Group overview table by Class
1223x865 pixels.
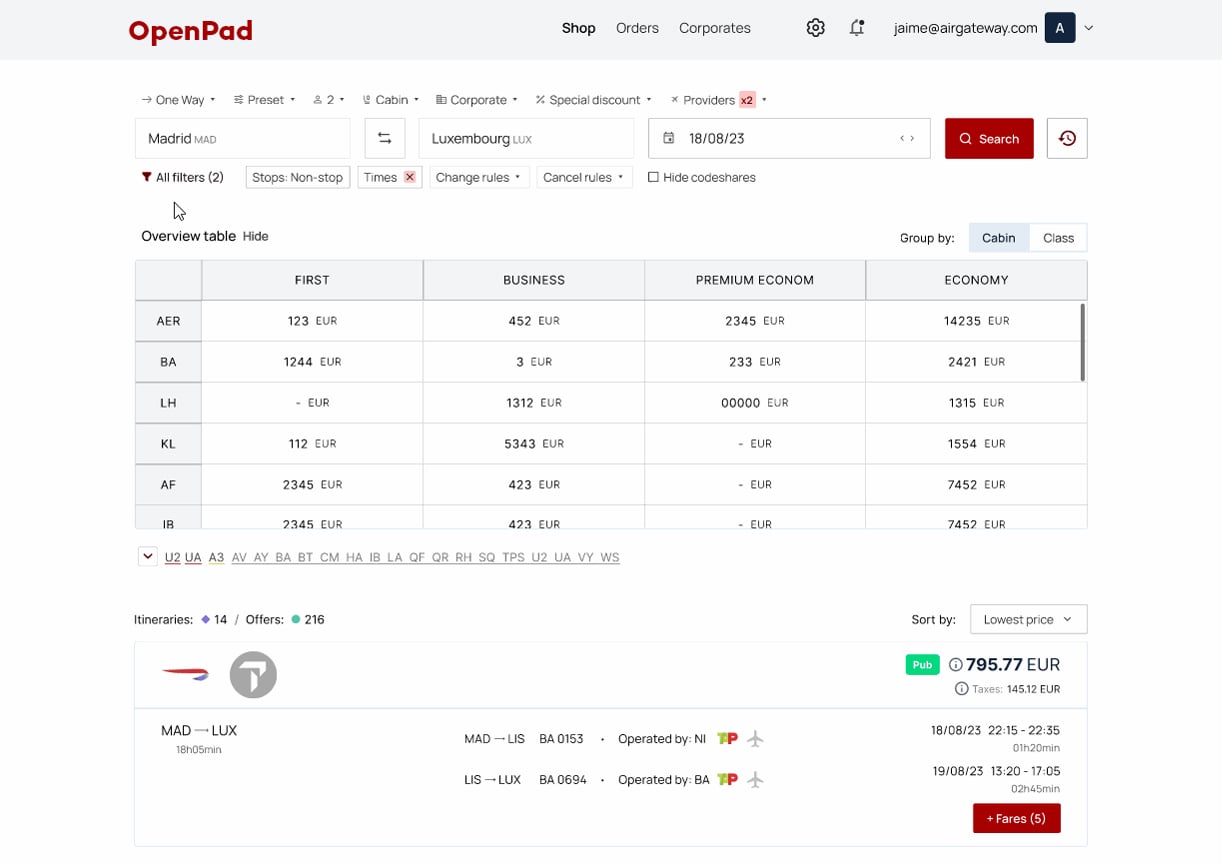pyautogui.click(x=1058, y=238)
